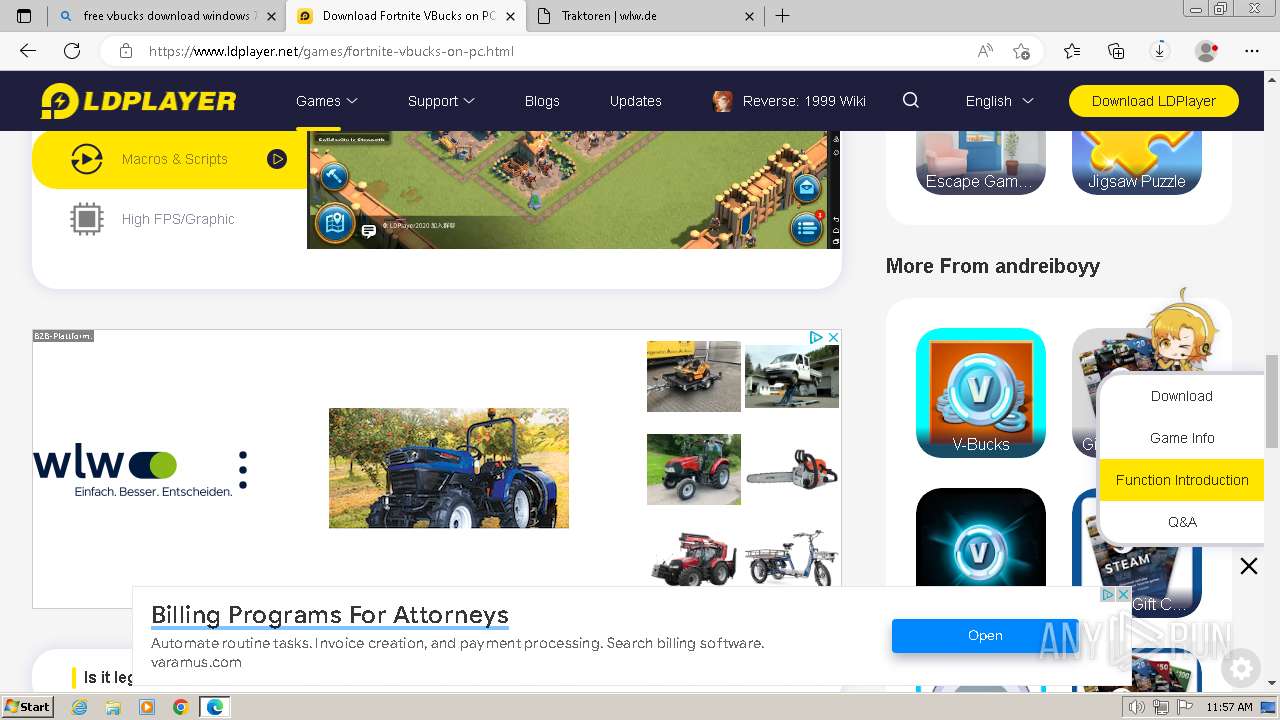Click the Edge taskbar icon

(215, 707)
